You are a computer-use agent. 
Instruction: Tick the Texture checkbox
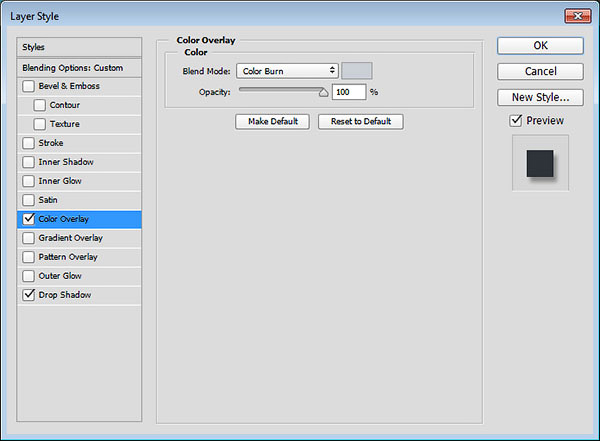(39, 124)
